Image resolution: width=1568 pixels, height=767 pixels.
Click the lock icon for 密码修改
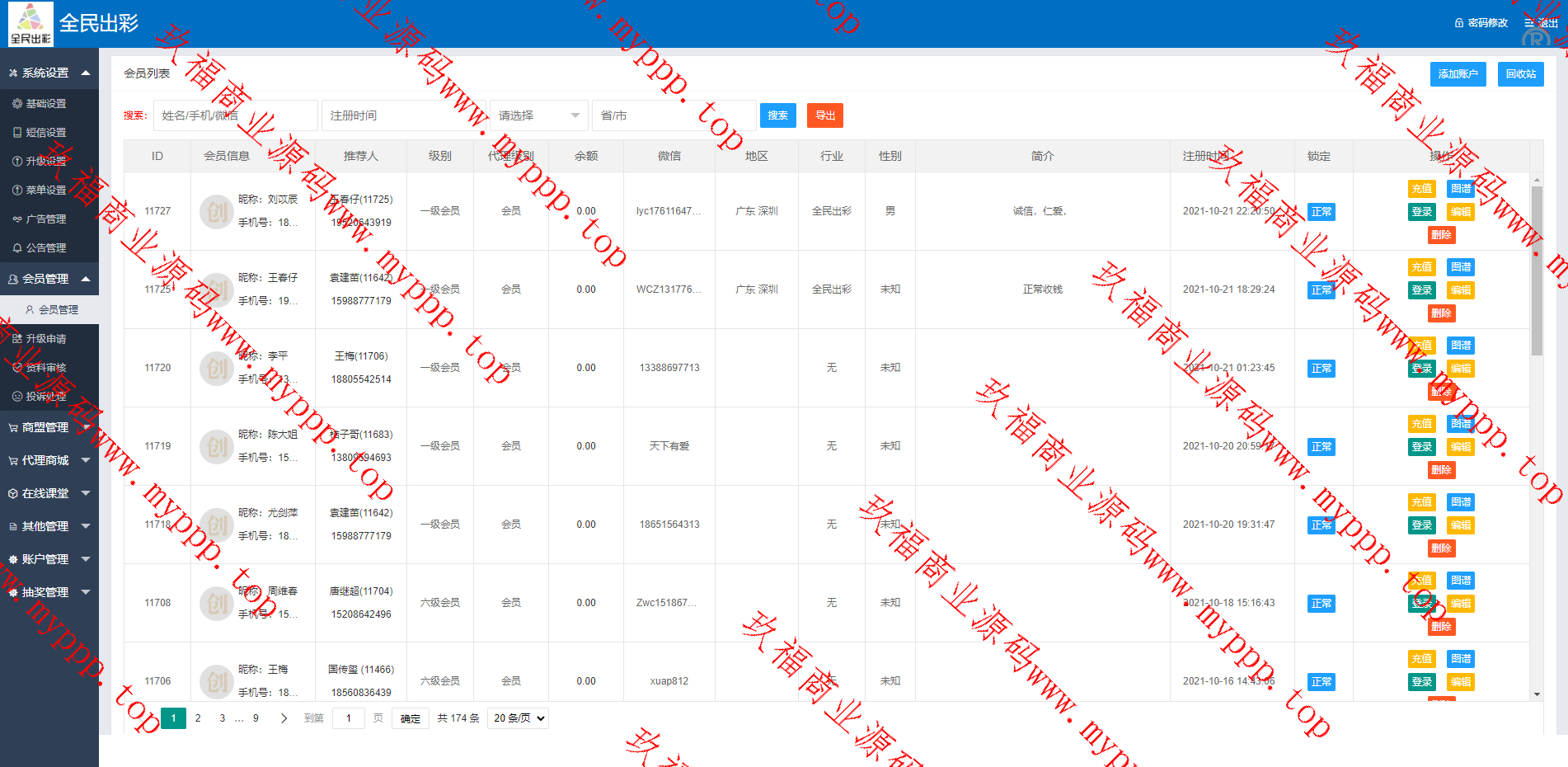point(1459,23)
